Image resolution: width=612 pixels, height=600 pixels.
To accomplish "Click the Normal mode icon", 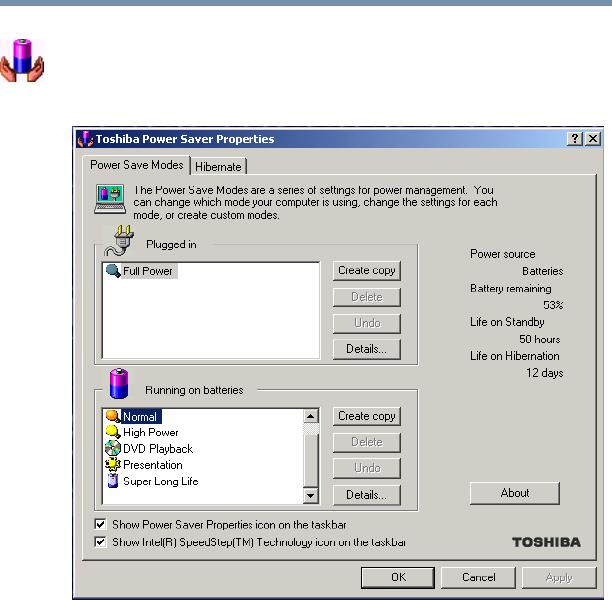I will tap(113, 417).
